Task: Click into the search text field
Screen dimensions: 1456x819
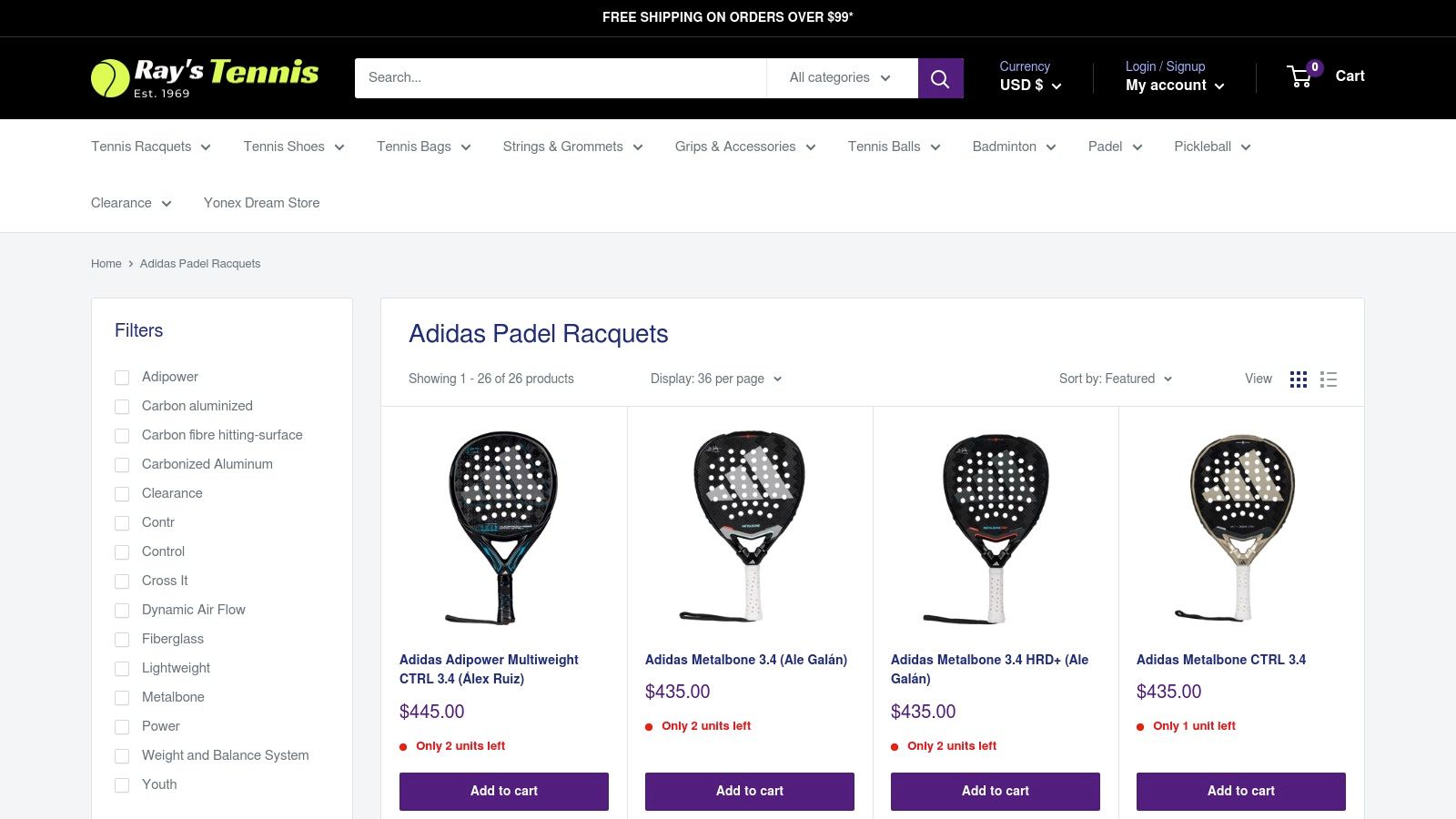Action: pyautogui.click(x=560, y=78)
